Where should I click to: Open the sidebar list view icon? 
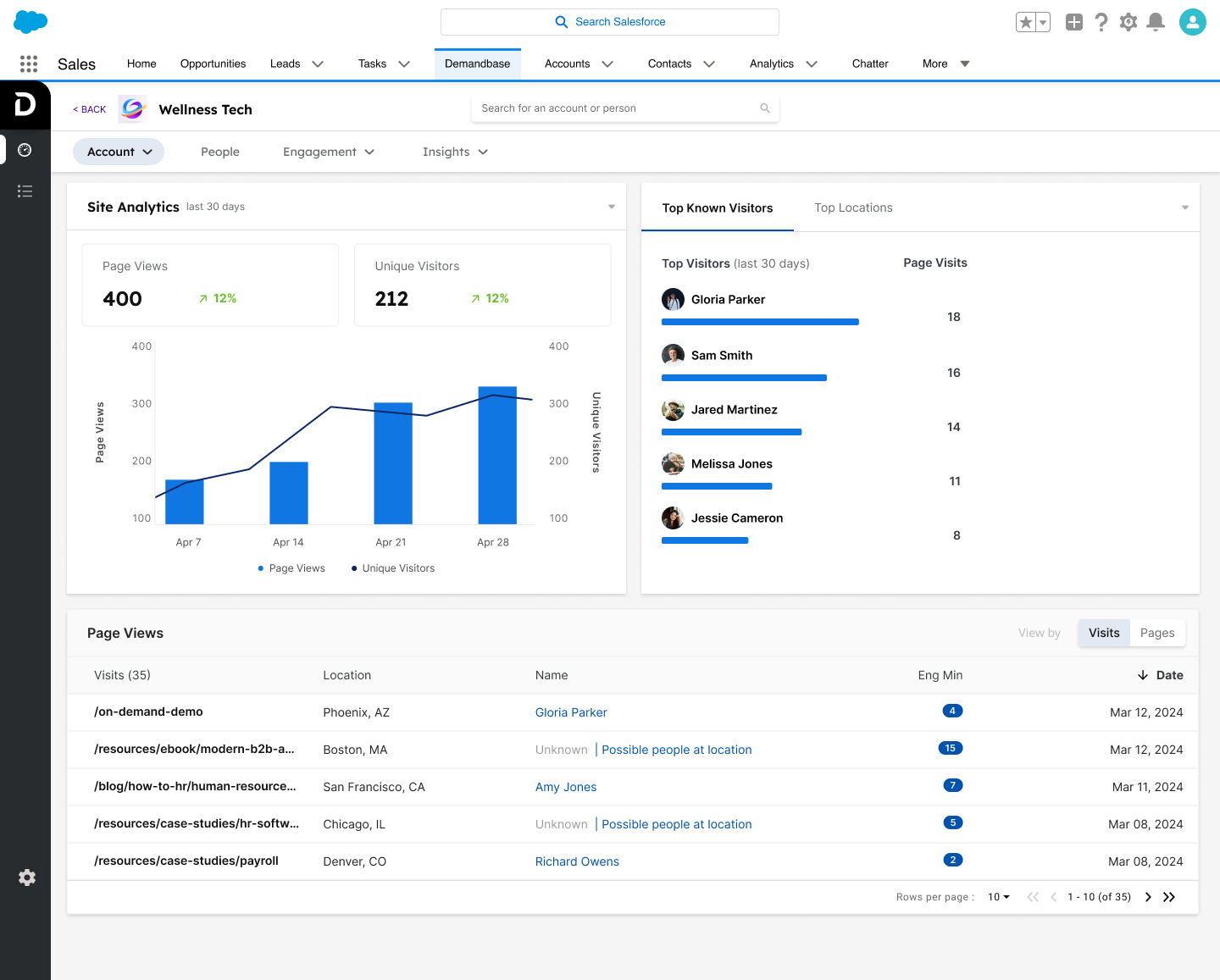click(x=25, y=191)
